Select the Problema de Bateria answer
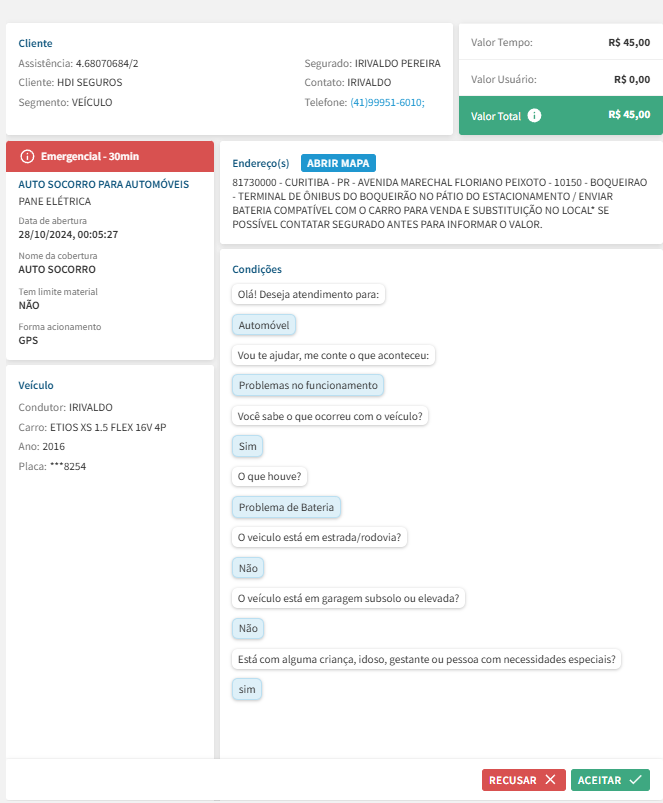Viewport: 663px width, 803px height. point(286,507)
